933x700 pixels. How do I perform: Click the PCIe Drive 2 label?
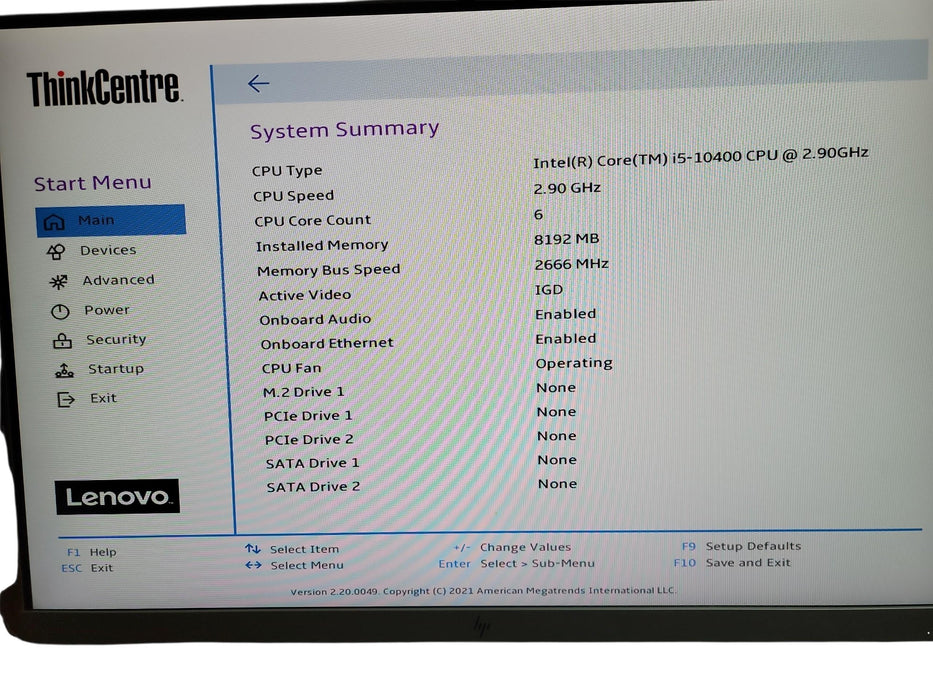coord(309,439)
